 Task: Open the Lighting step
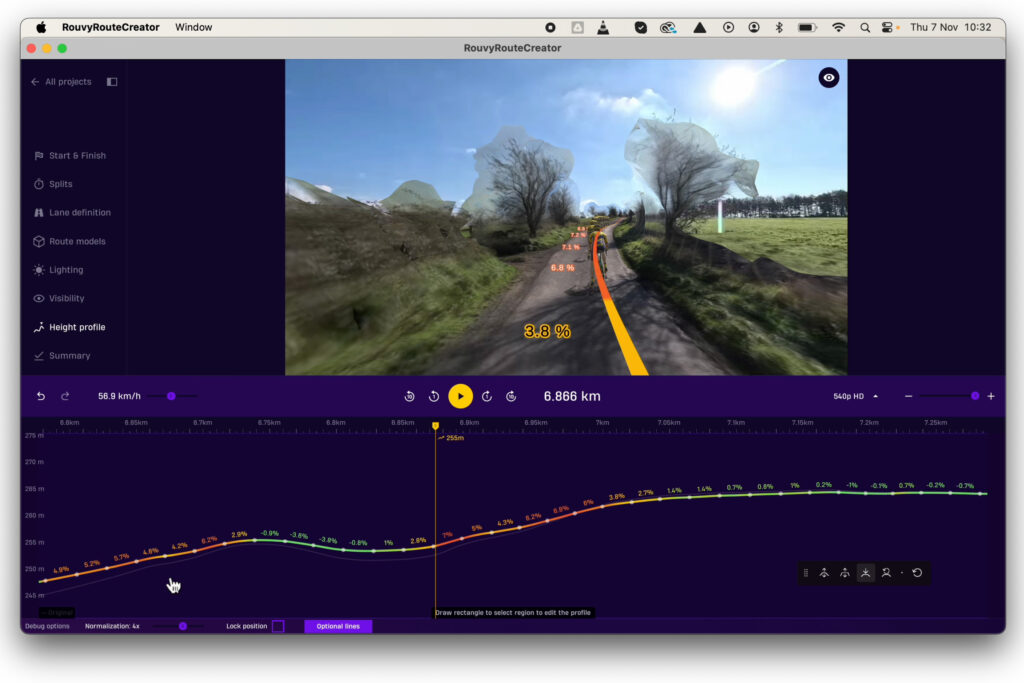[58, 270]
